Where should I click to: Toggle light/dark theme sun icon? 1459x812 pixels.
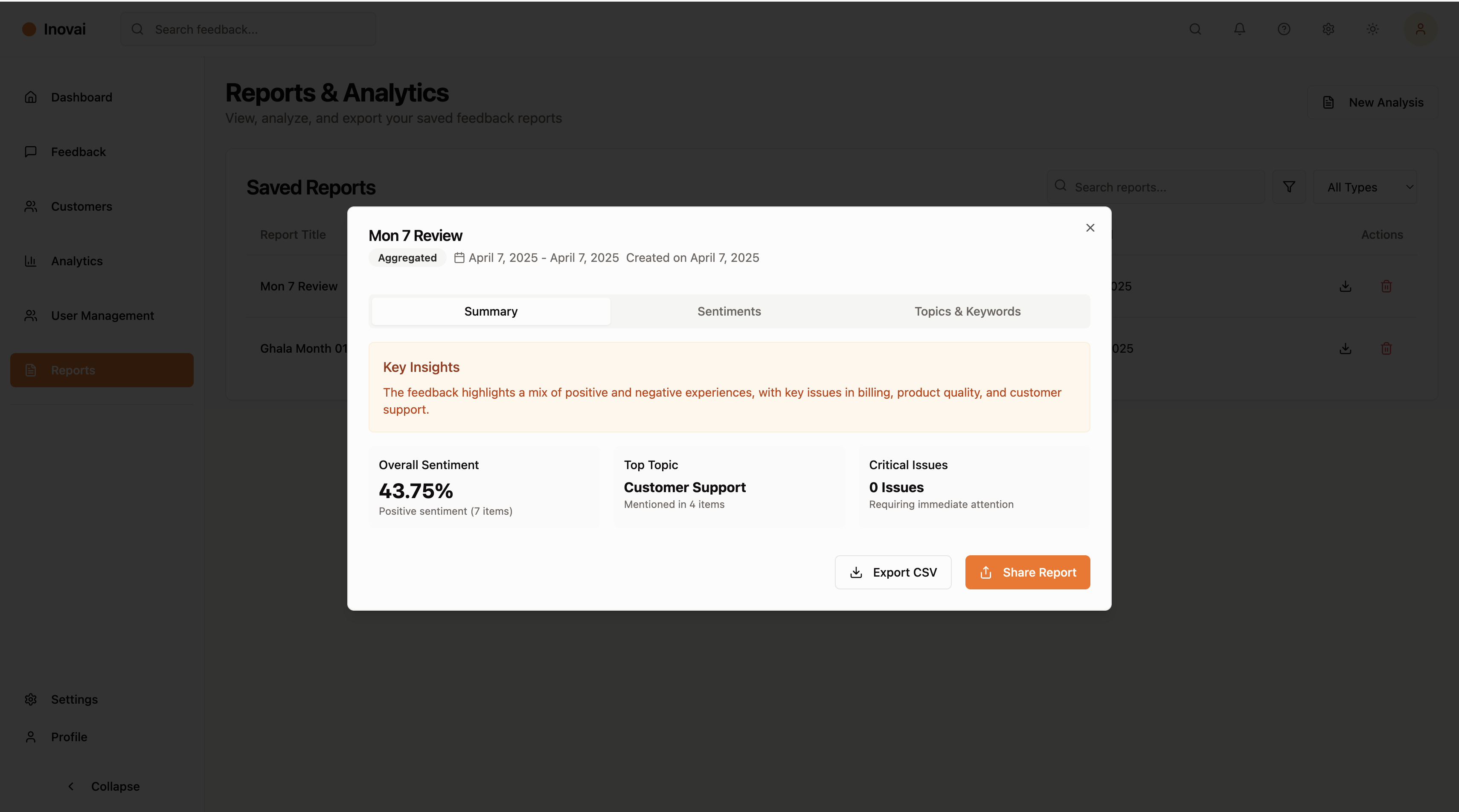[1372, 29]
